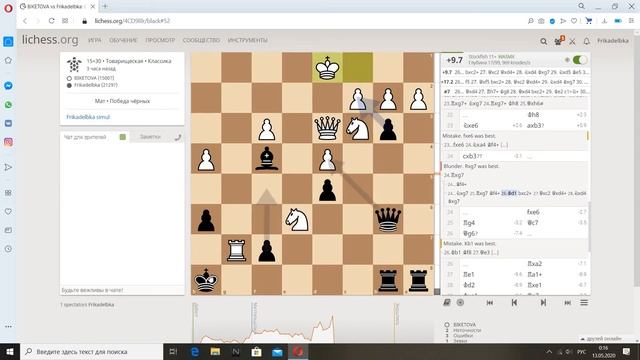The width and height of the screenshot is (640, 360).
Task: Go back in browser
Action: click(25, 21)
